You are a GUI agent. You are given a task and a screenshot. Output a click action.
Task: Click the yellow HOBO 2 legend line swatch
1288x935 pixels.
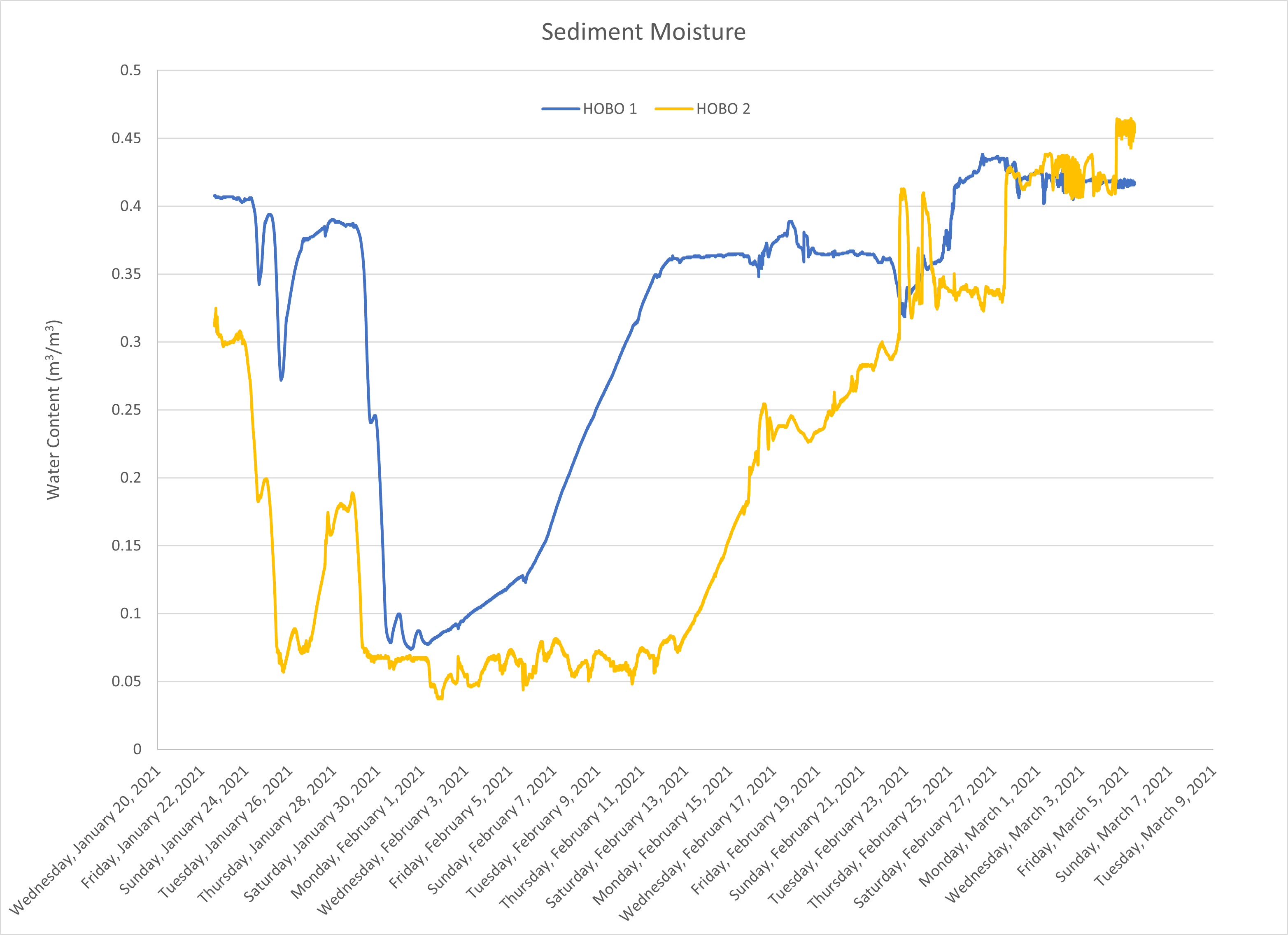pos(673,109)
